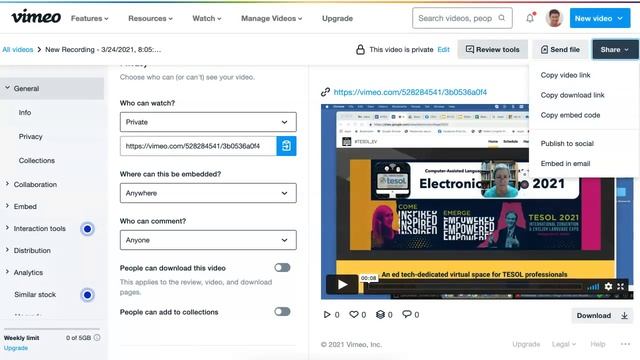Viewport: 640px width, 360px height.
Task: Open the Similar stock sidebar item
Action: pos(35,295)
